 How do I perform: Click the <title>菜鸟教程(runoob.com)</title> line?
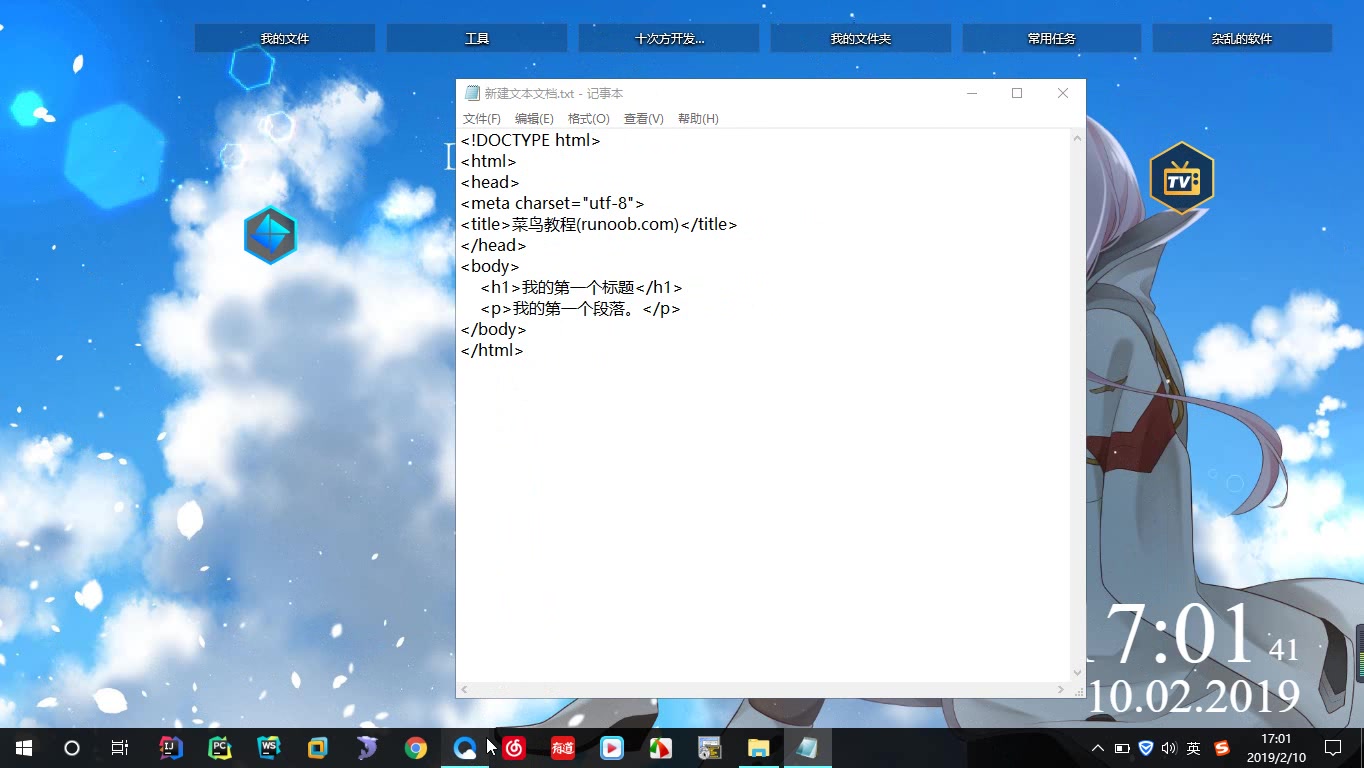(599, 224)
